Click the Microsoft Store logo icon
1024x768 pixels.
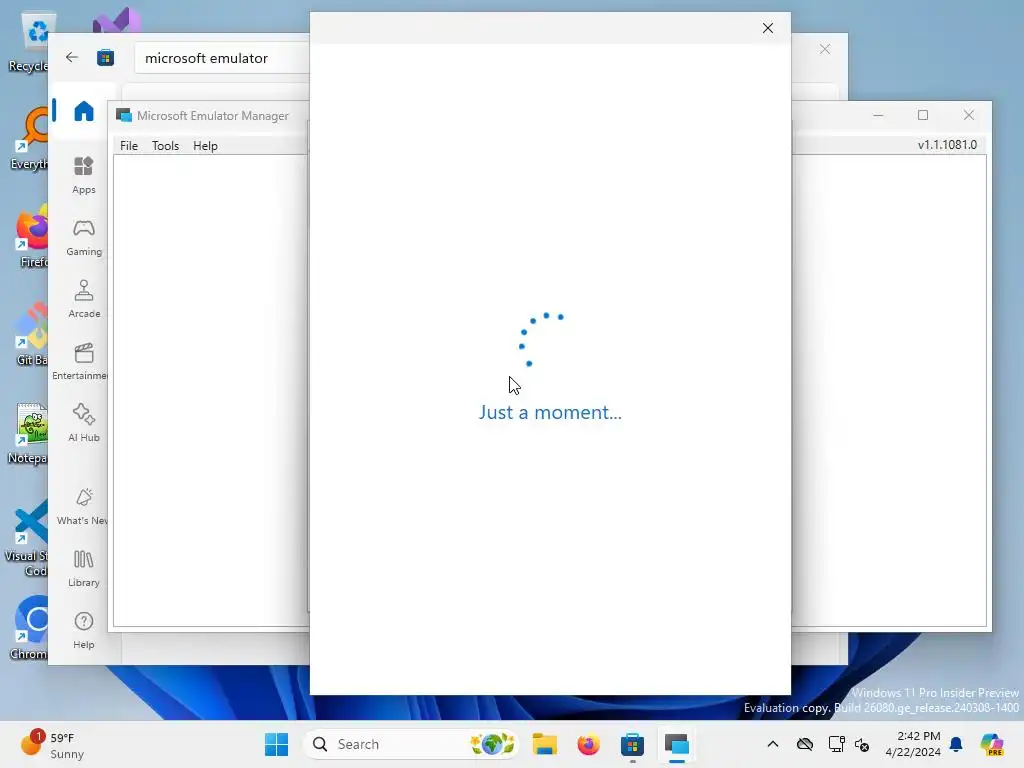[x=106, y=57]
